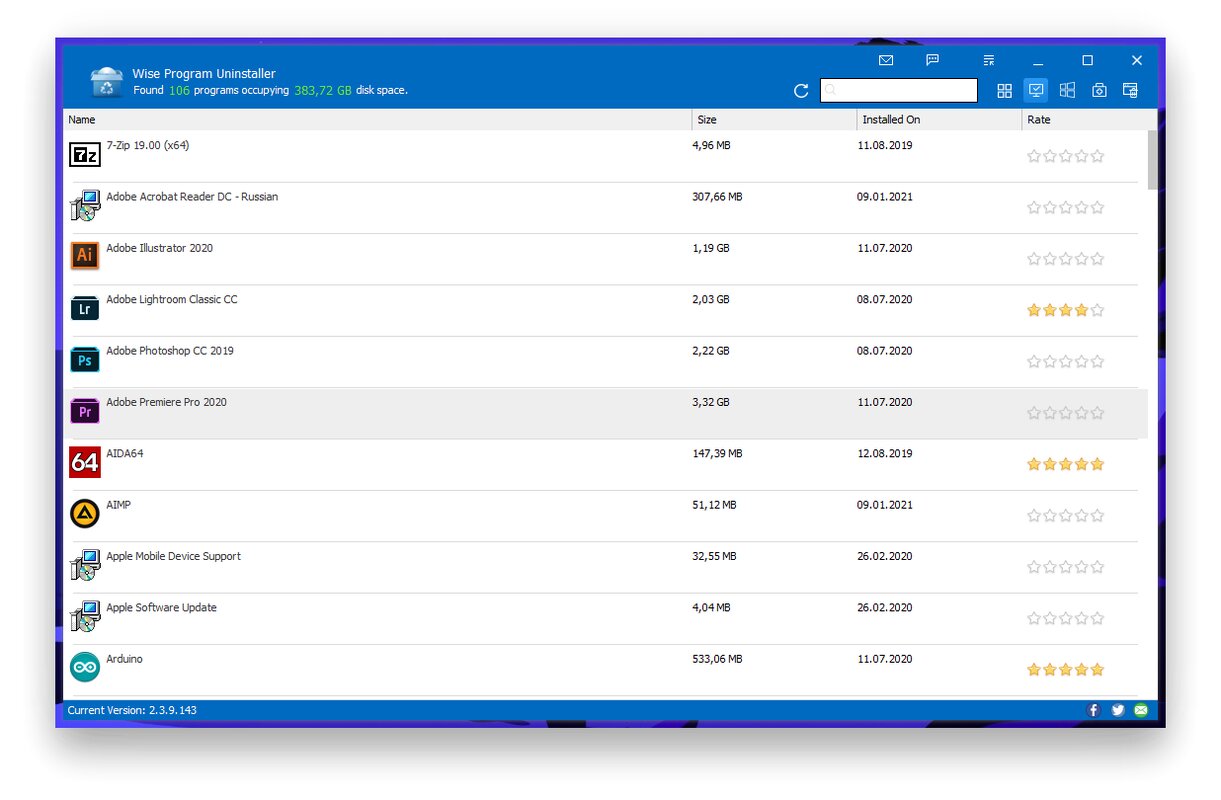
Task: Click the star rating in the AIMP row
Action: coord(1066,516)
